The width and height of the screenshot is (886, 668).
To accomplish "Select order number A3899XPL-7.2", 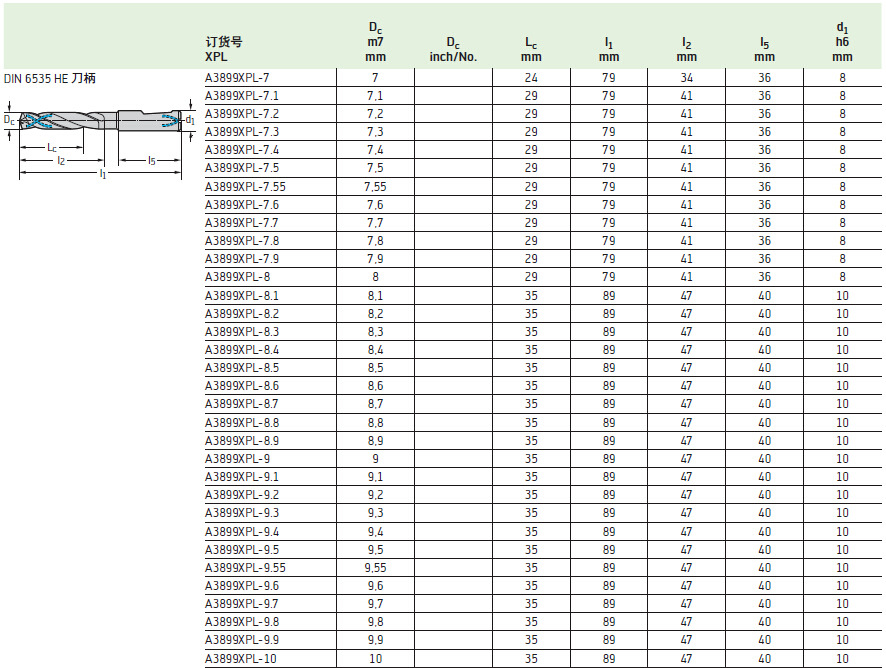I will (x=241, y=114).
